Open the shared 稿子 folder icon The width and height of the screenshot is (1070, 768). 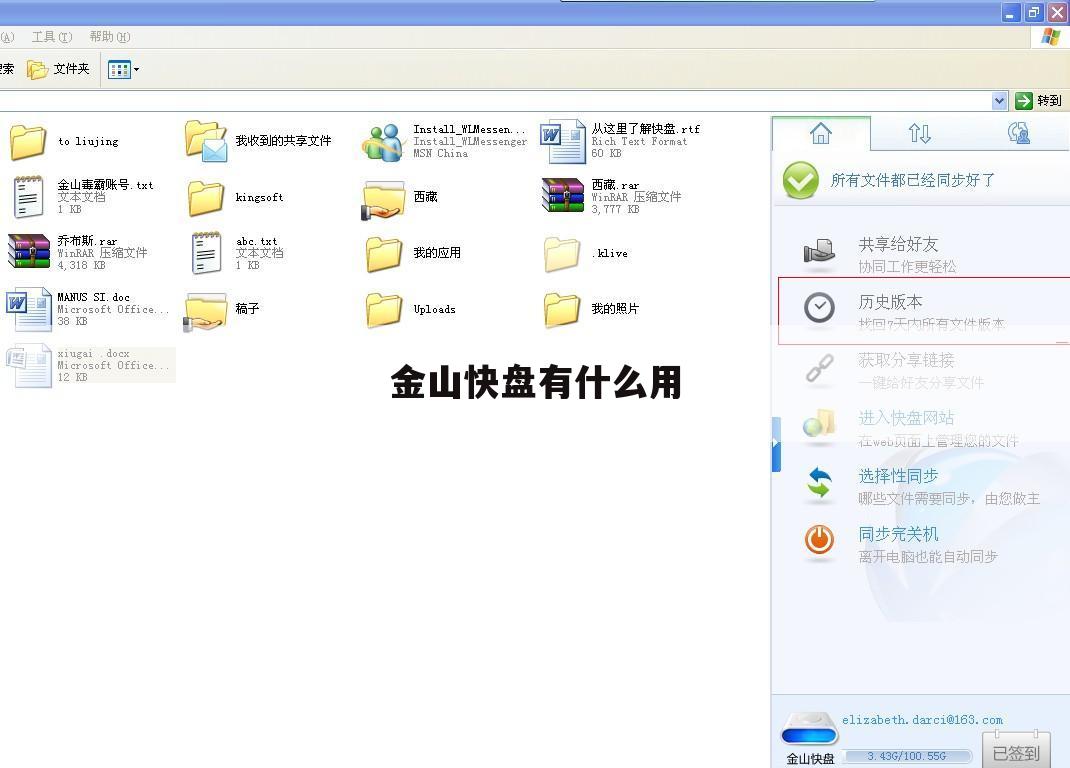[x=205, y=311]
